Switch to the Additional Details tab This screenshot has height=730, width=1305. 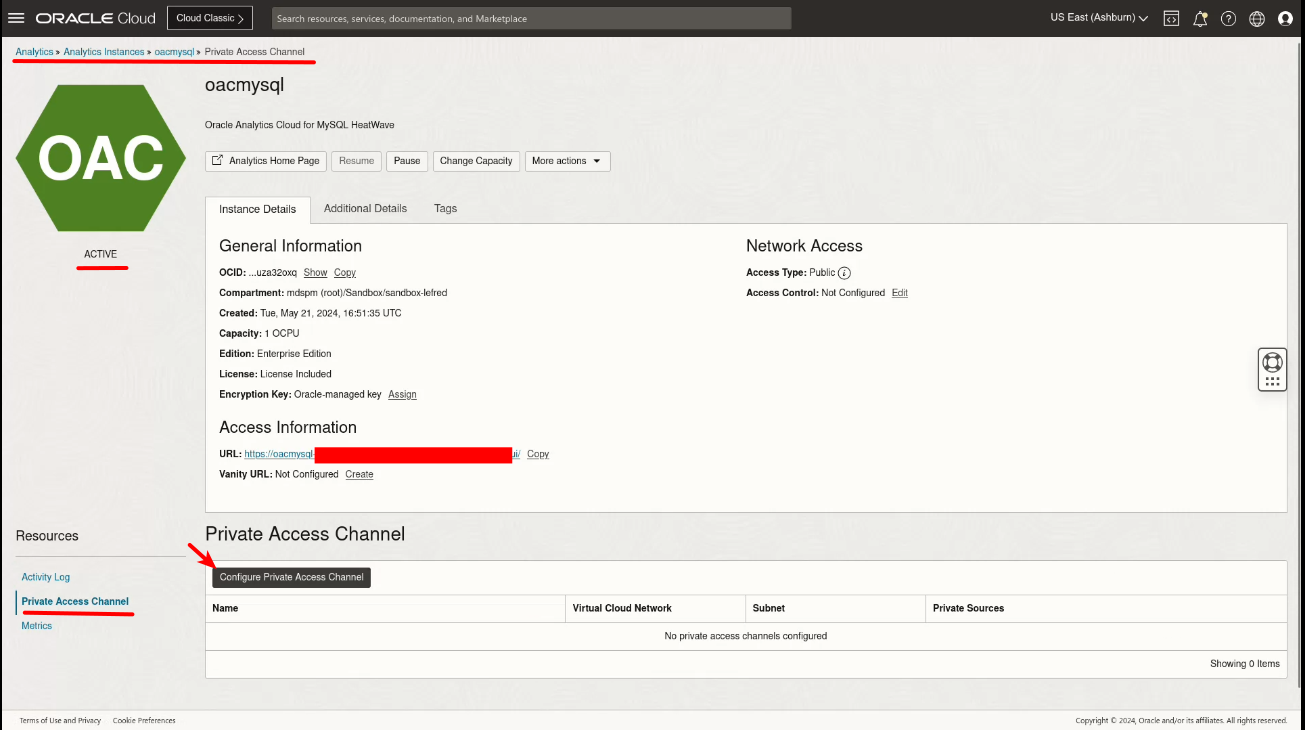click(365, 208)
